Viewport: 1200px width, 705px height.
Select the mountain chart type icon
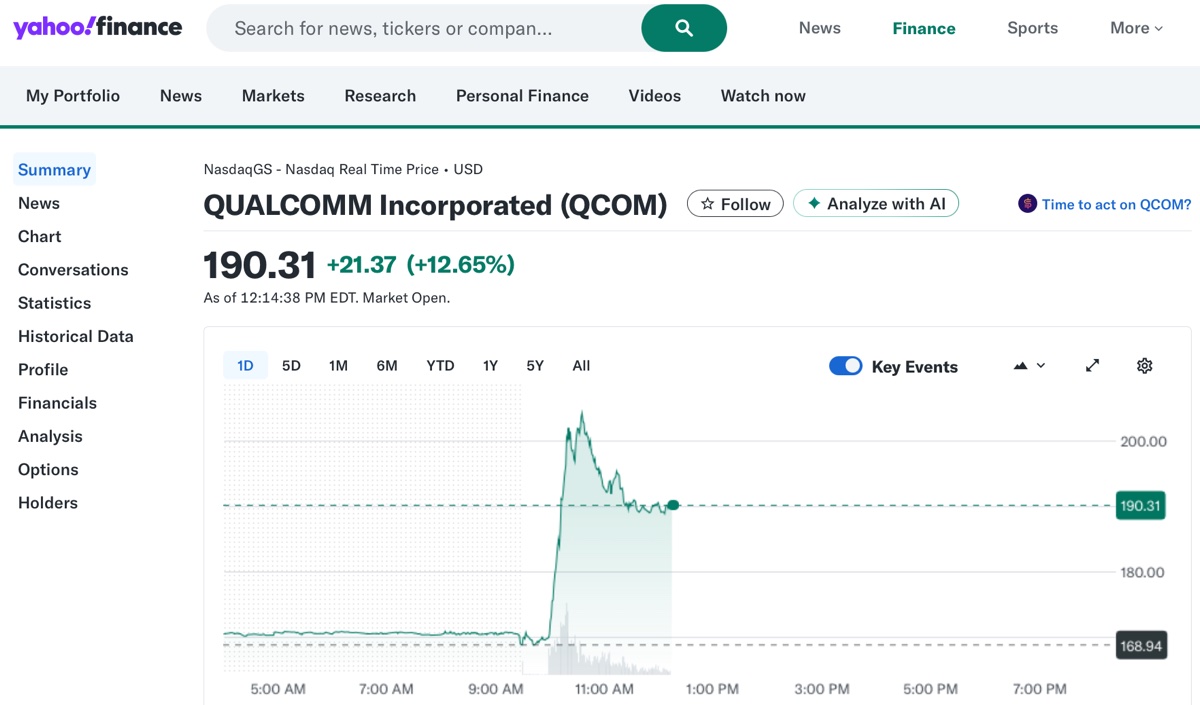tap(1022, 366)
